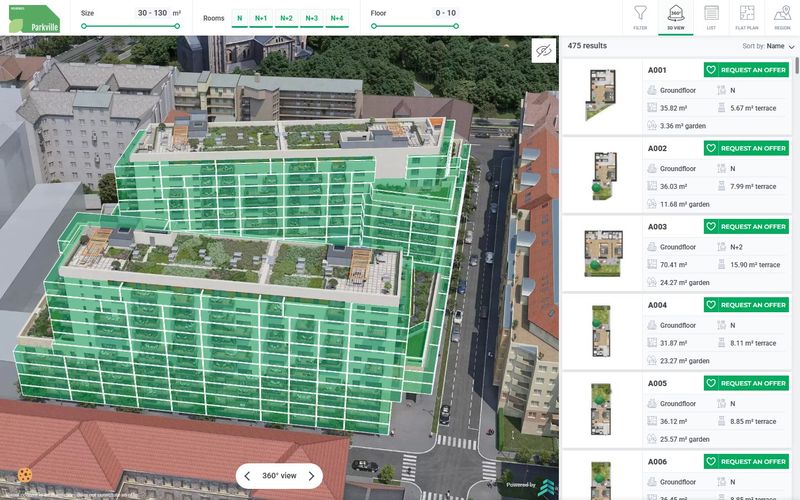Click the garden icon beside 23.27 m² garden
This screenshot has height=500, width=800.
pyautogui.click(x=652, y=361)
